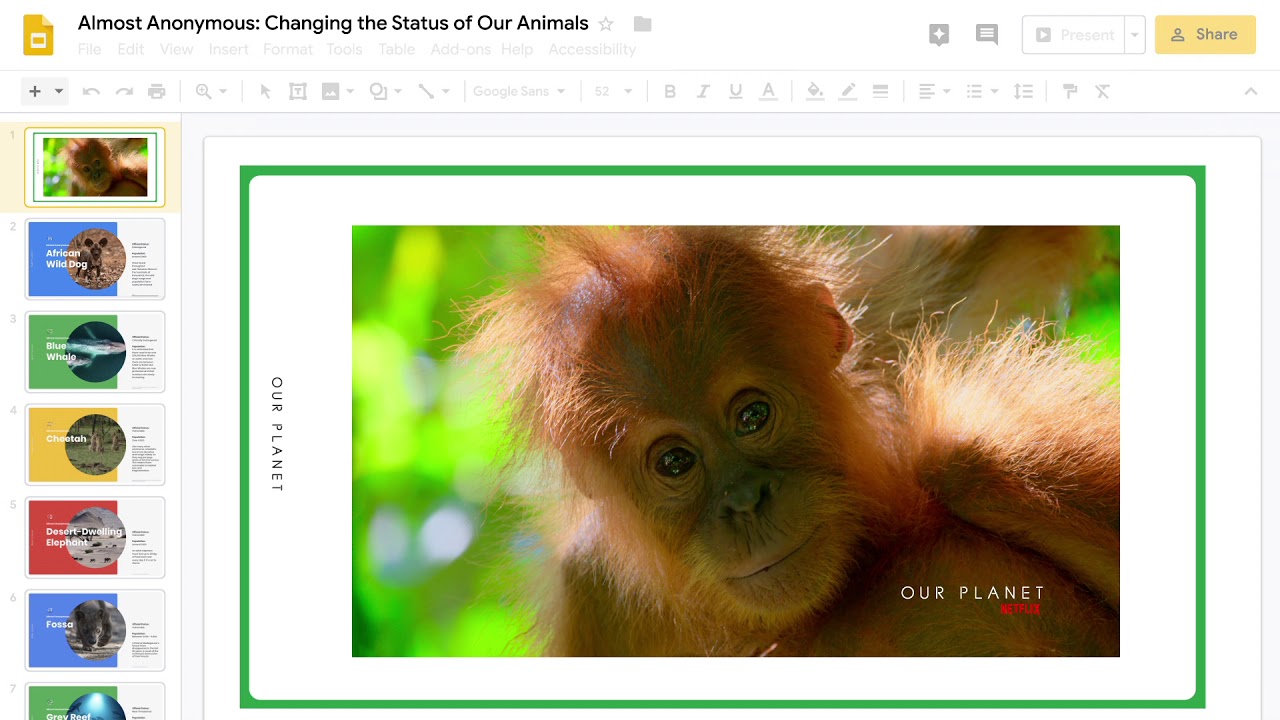Open font size 52 dropdown
This screenshot has width=1280, height=720.
tap(613, 91)
